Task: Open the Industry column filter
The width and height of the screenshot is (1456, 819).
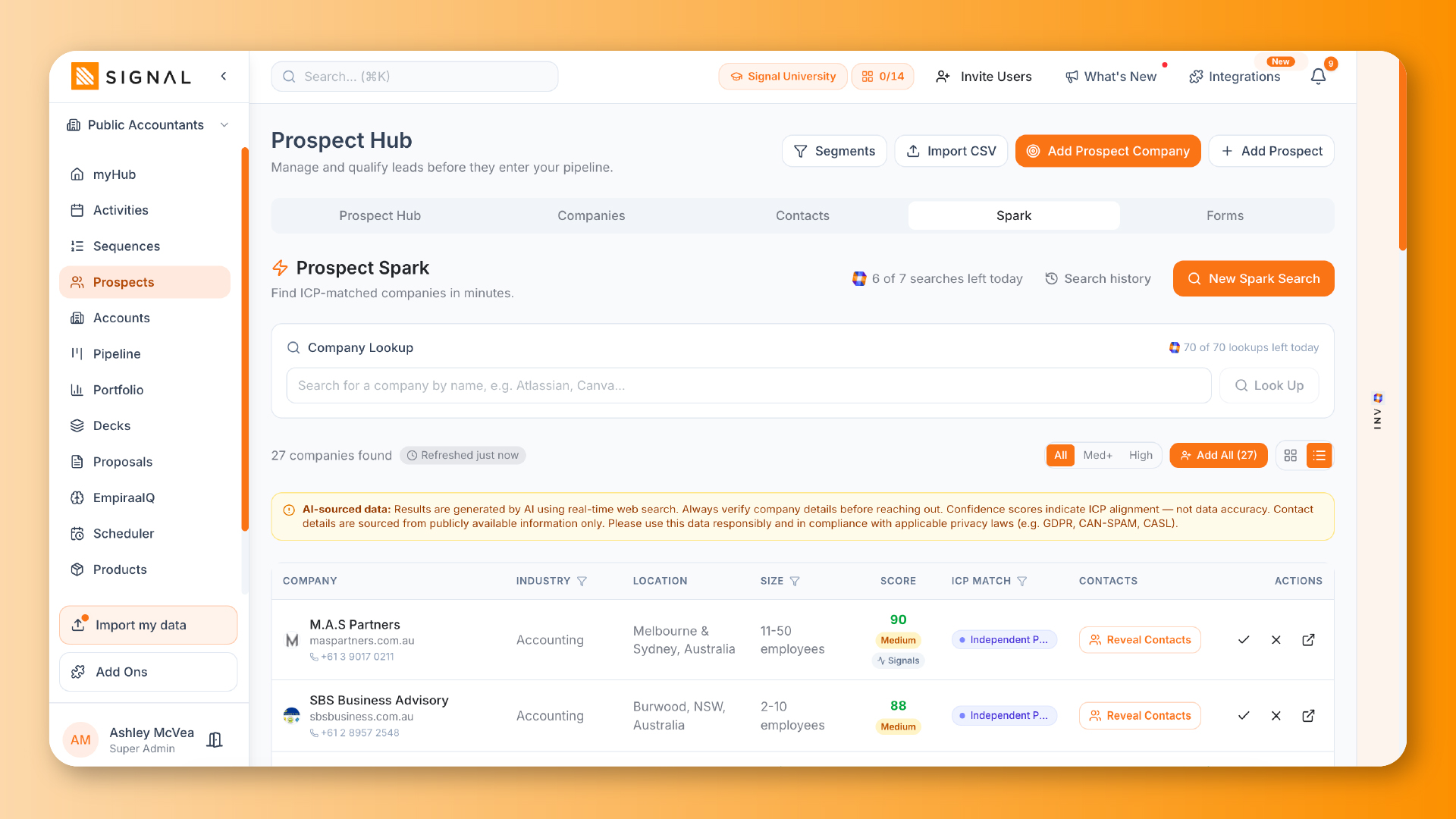Action: coord(582,581)
